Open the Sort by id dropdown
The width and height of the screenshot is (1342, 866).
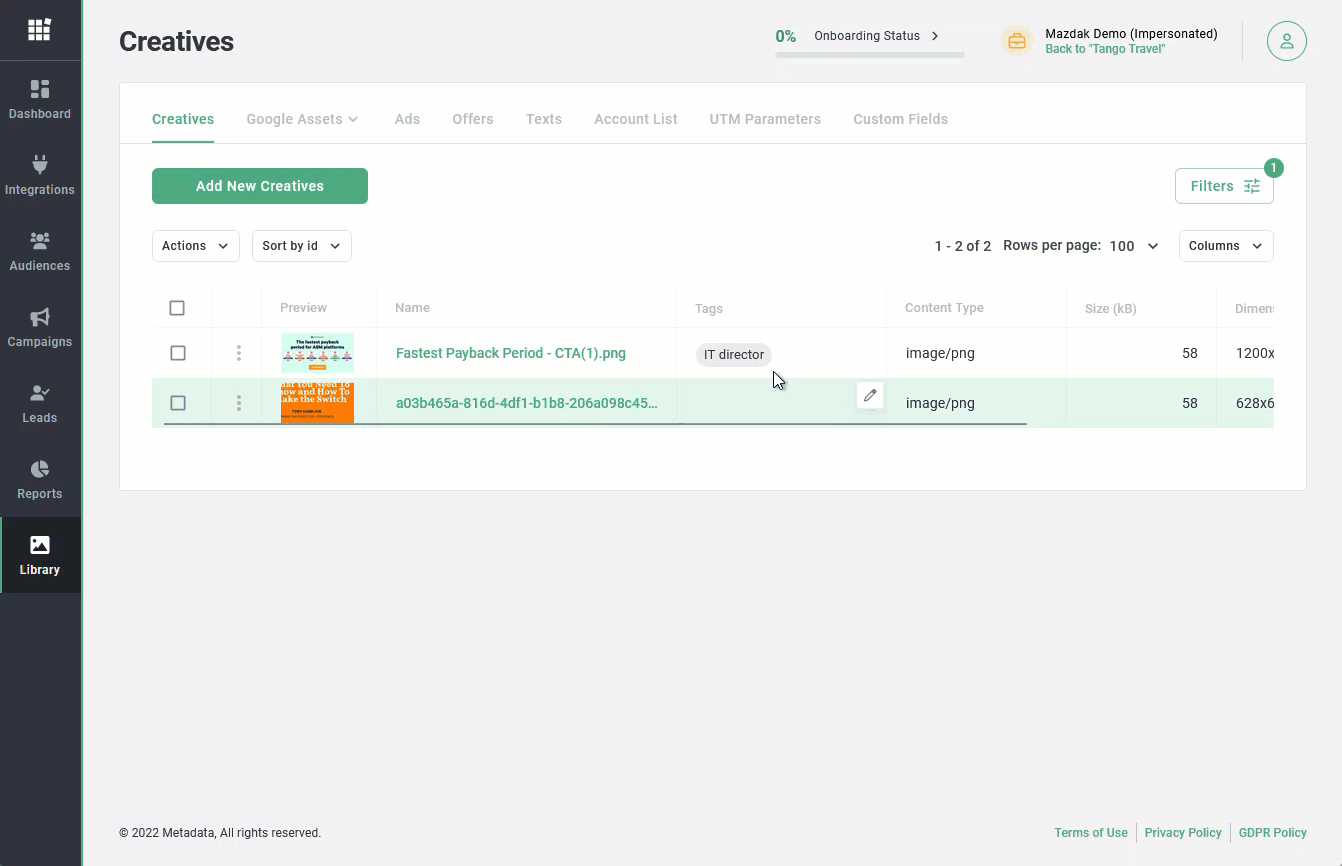pyautogui.click(x=301, y=246)
